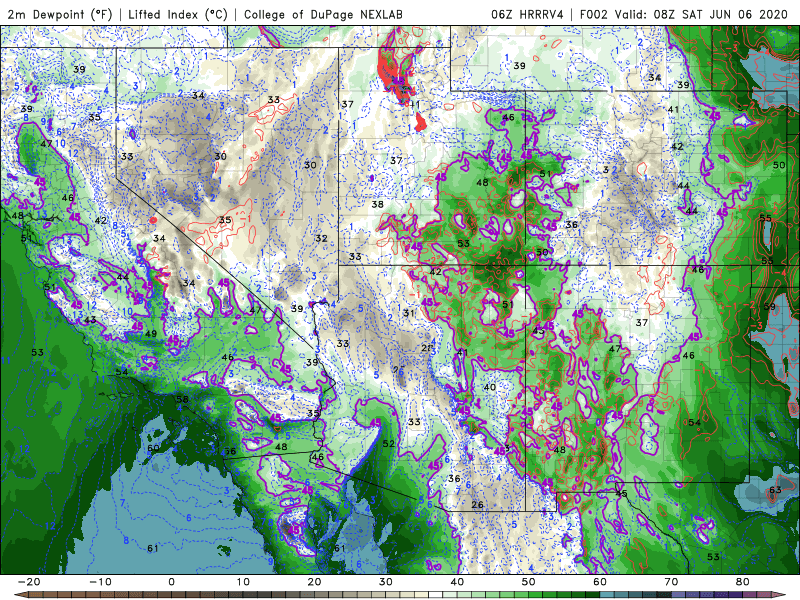The height and width of the screenshot is (600, 800).
Task: Click the 40 value on the color scale
Action: [x=457, y=582]
